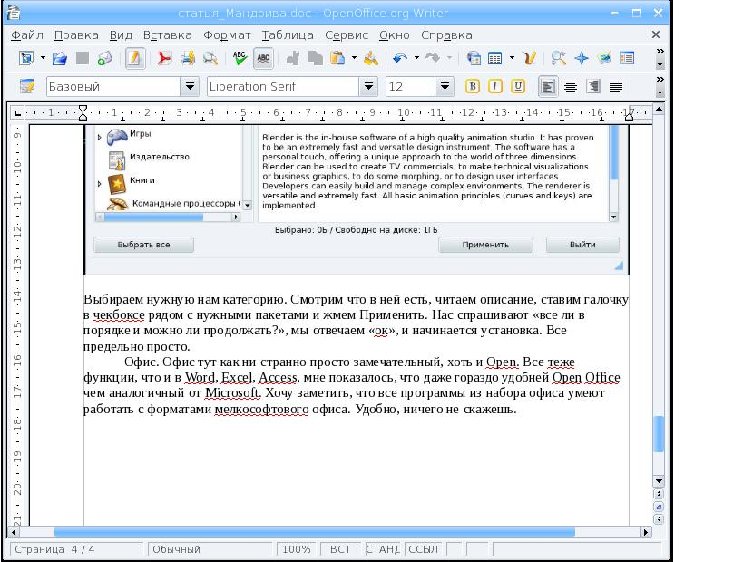Open the paragraph style dropdown (Базовый)
The width and height of the screenshot is (750, 562).
click(x=190, y=87)
